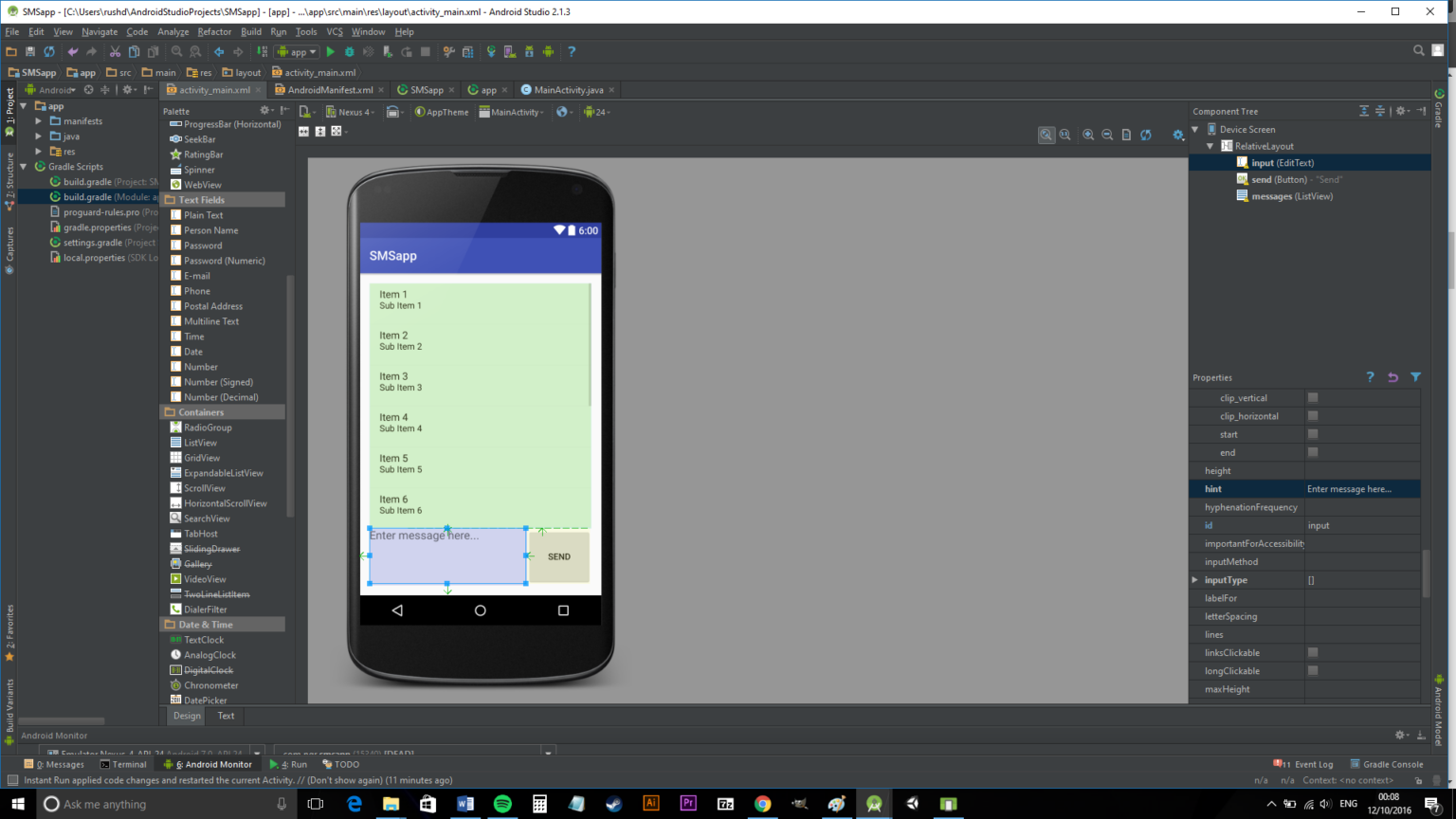Viewport: 1456px width, 819px height.
Task: Open the AVD Manager from the toolbar
Action: [508, 51]
